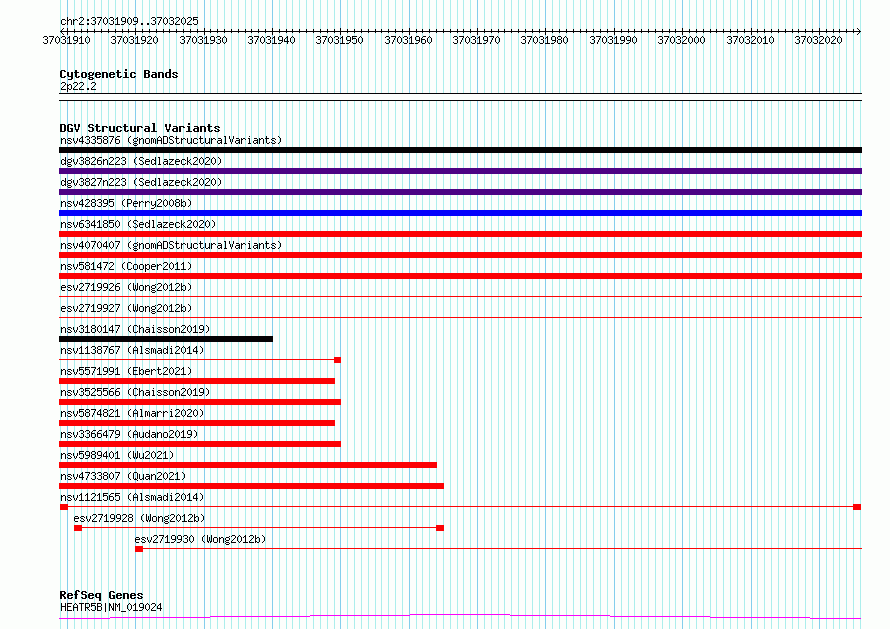Open variant nsv1121565 (Alsmadi2014) label
The width and height of the screenshot is (890, 629).
tap(132, 497)
